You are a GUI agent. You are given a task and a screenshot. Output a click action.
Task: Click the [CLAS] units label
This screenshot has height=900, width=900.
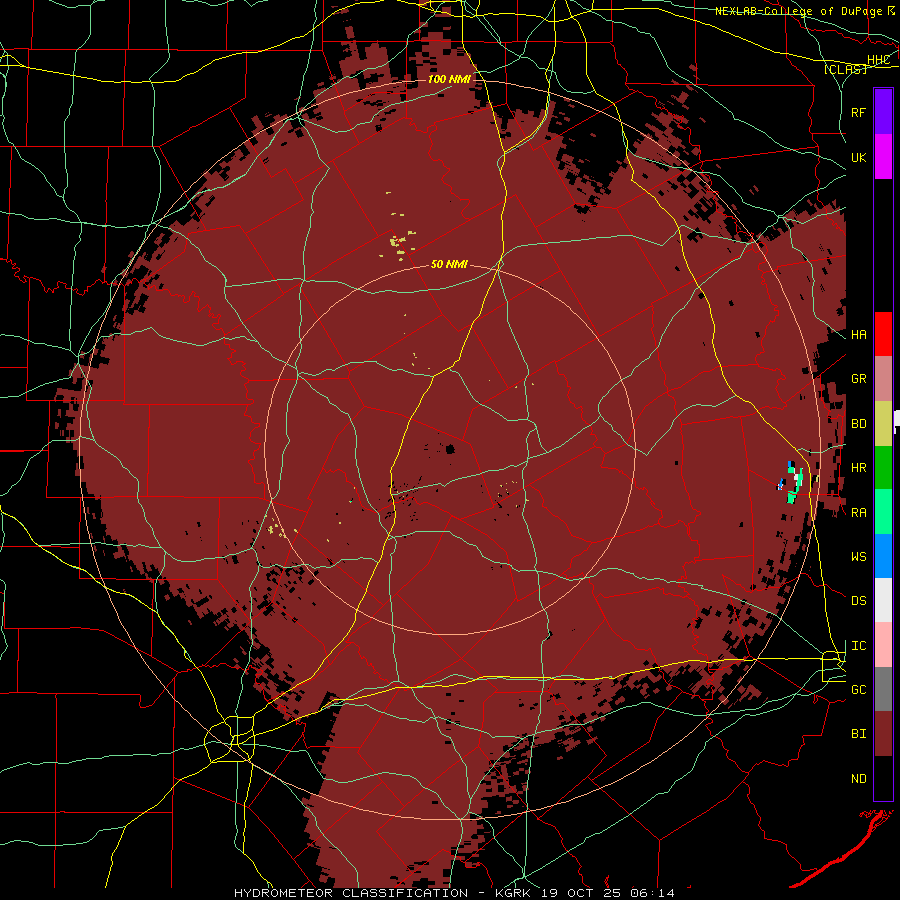[x=845, y=69]
